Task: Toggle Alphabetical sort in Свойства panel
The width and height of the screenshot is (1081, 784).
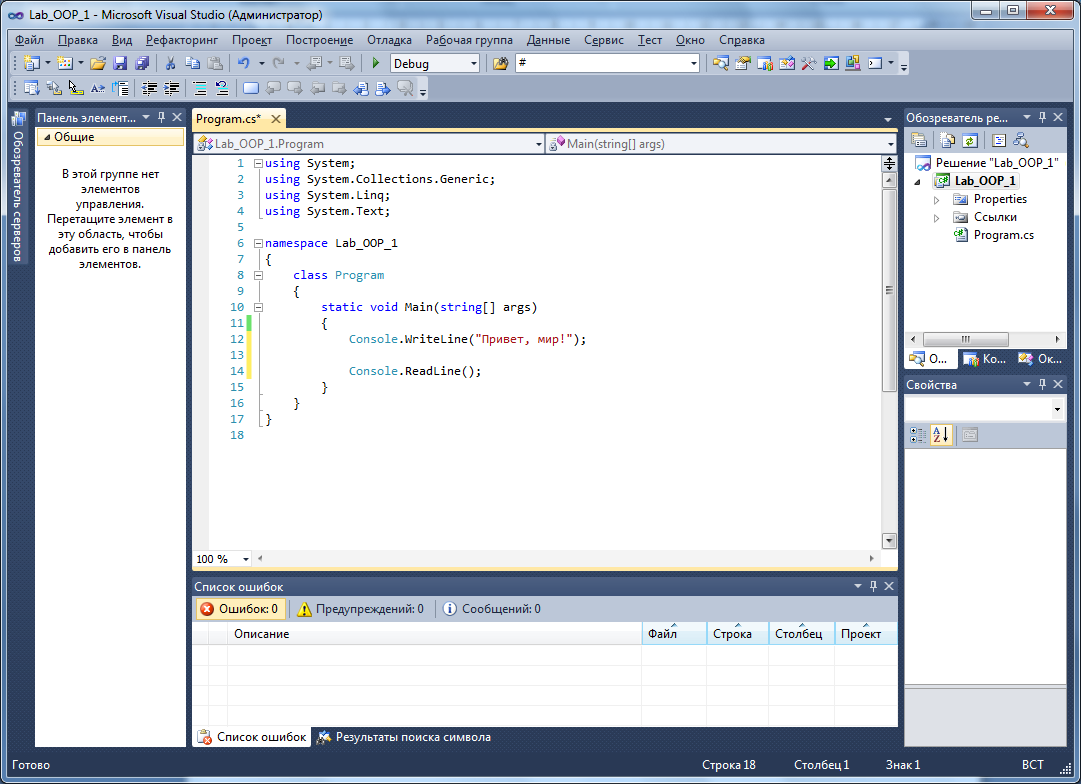Action: (x=941, y=435)
